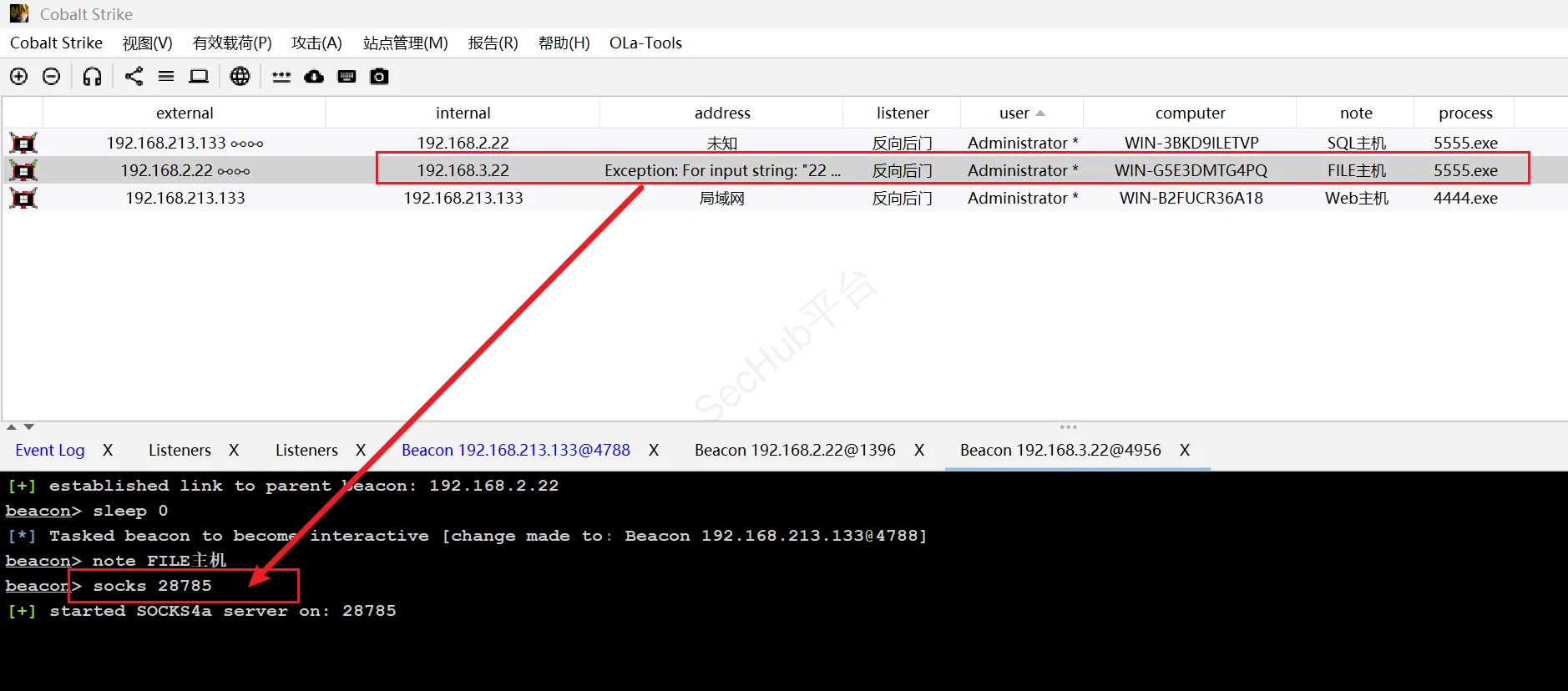Image resolution: width=1568 pixels, height=691 pixels.
Task: Click the SQL主机 note cell
Action: tap(1356, 143)
